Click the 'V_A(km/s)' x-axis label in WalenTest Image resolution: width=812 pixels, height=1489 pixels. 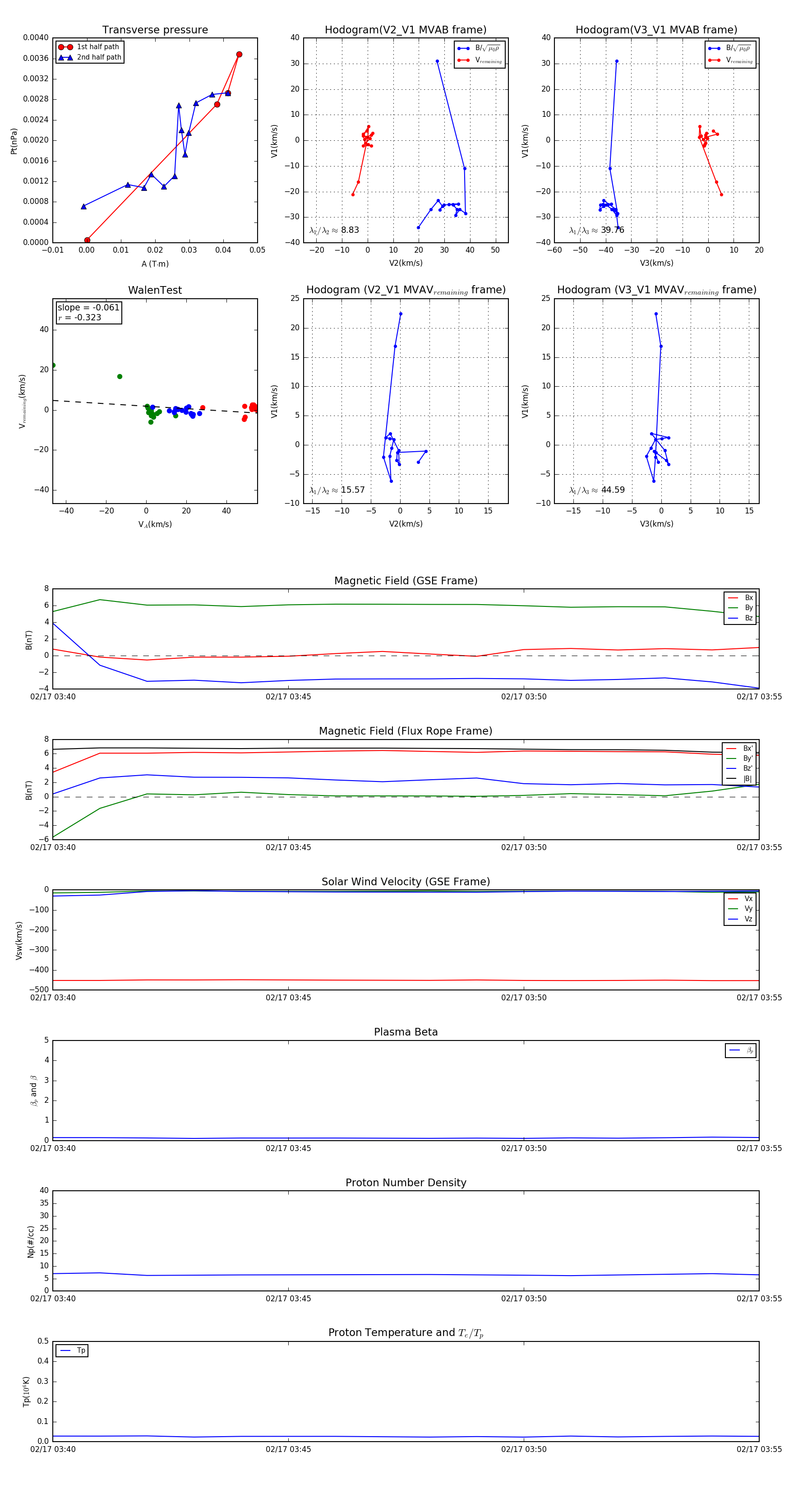155,524
